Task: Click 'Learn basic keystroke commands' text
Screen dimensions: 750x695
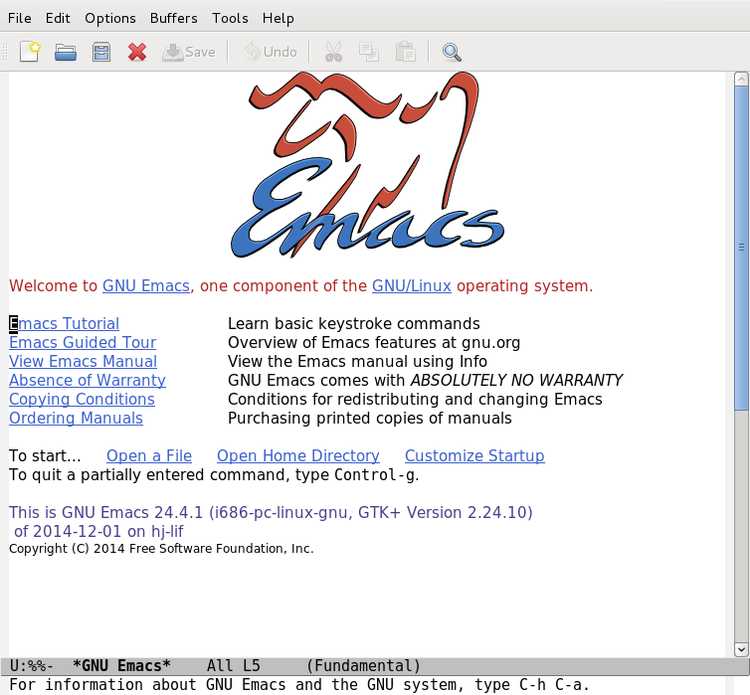Action: 354,323
